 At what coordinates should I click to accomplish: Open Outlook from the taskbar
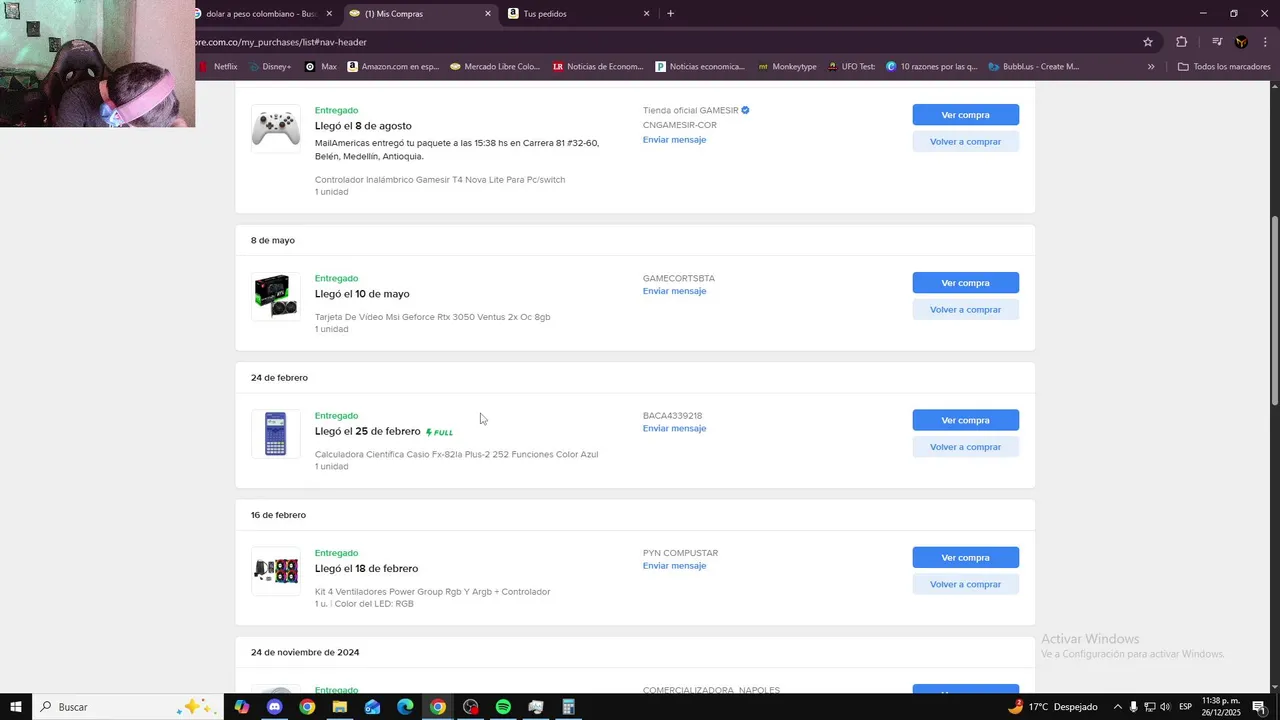point(372,707)
